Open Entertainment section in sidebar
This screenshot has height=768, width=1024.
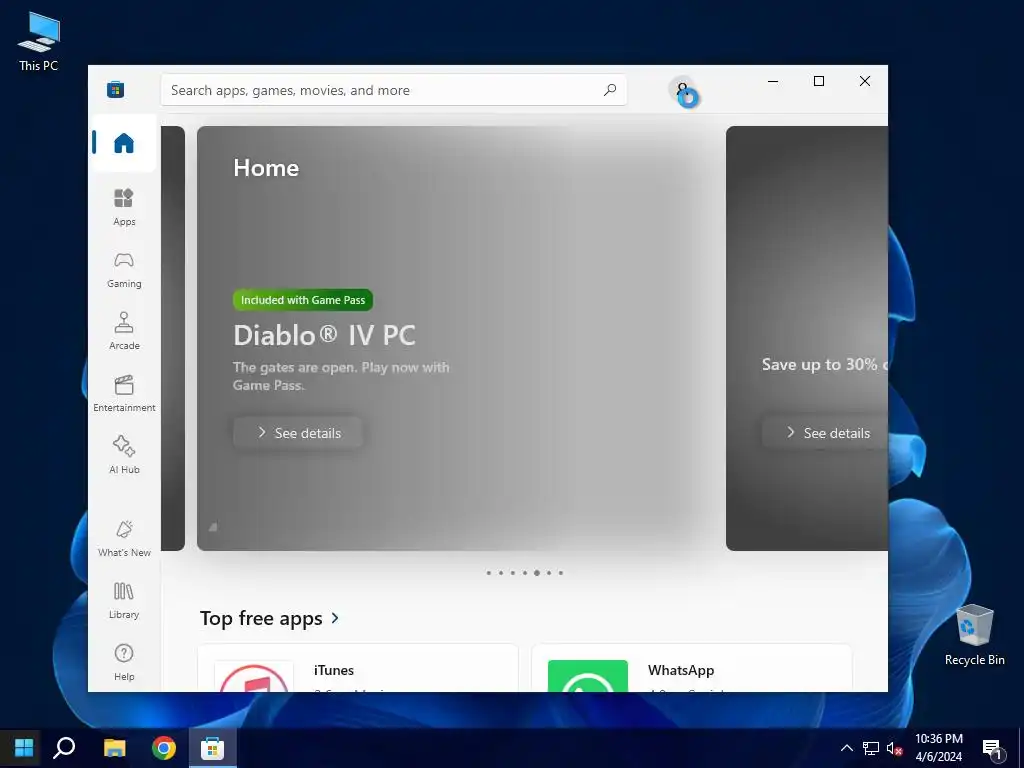coord(123,393)
